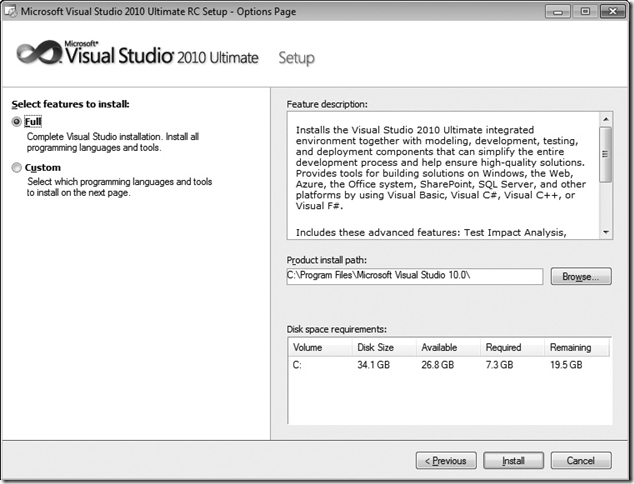634x484 pixels.
Task: Minimize the setup window
Action: (558, 11)
